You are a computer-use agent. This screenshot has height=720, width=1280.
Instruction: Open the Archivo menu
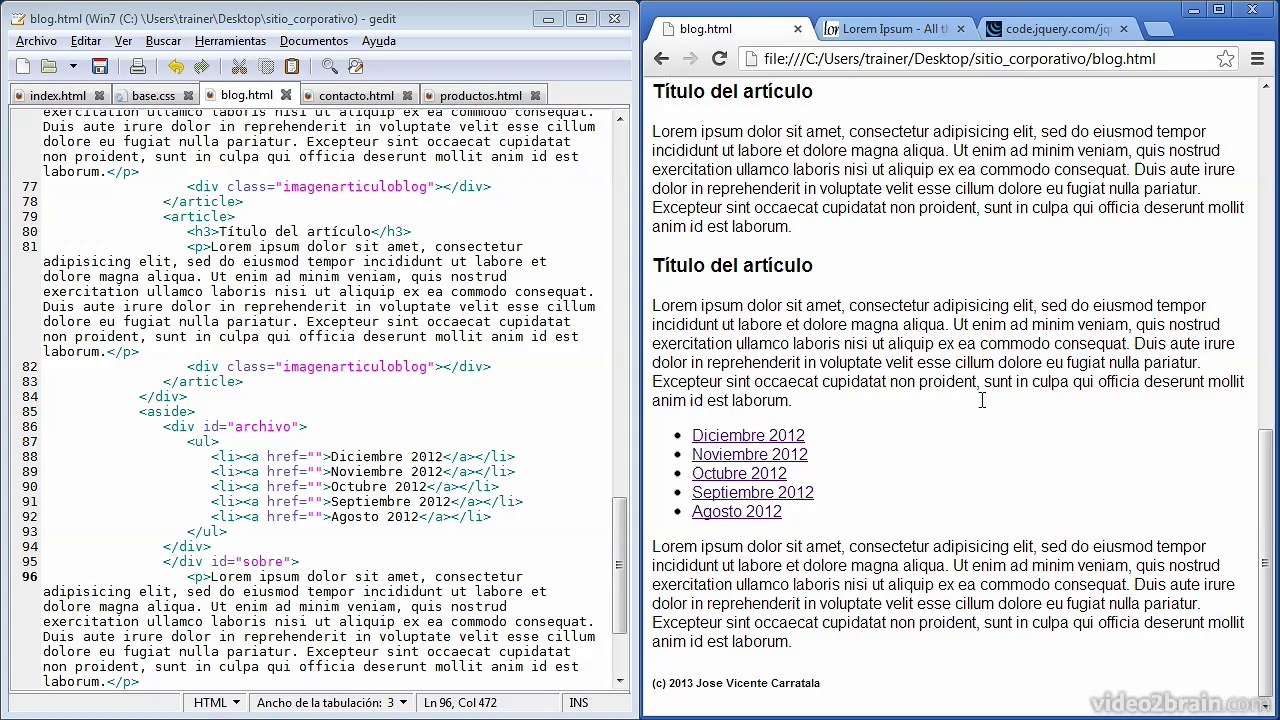click(x=36, y=41)
